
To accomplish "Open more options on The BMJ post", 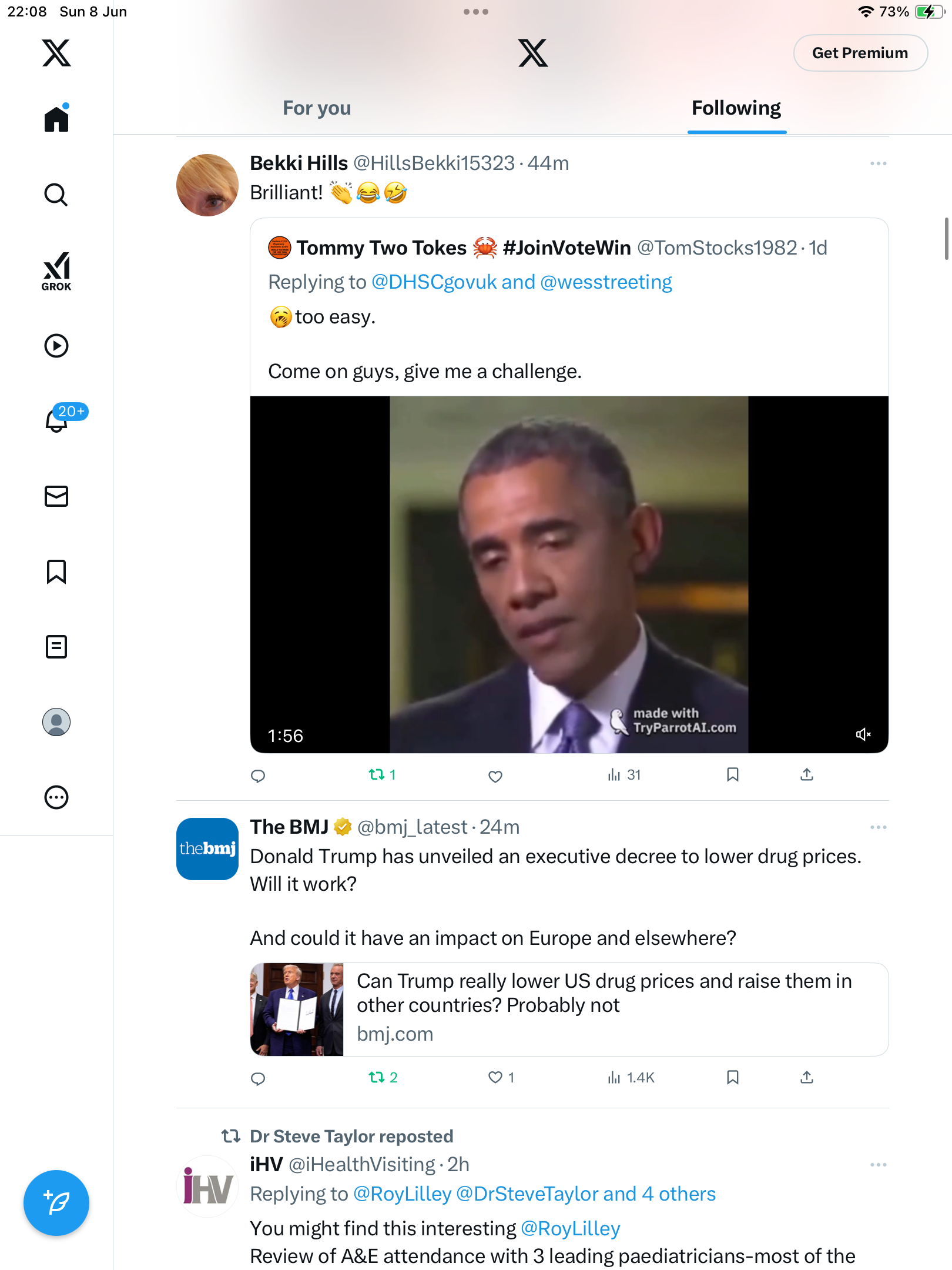I will point(879,827).
